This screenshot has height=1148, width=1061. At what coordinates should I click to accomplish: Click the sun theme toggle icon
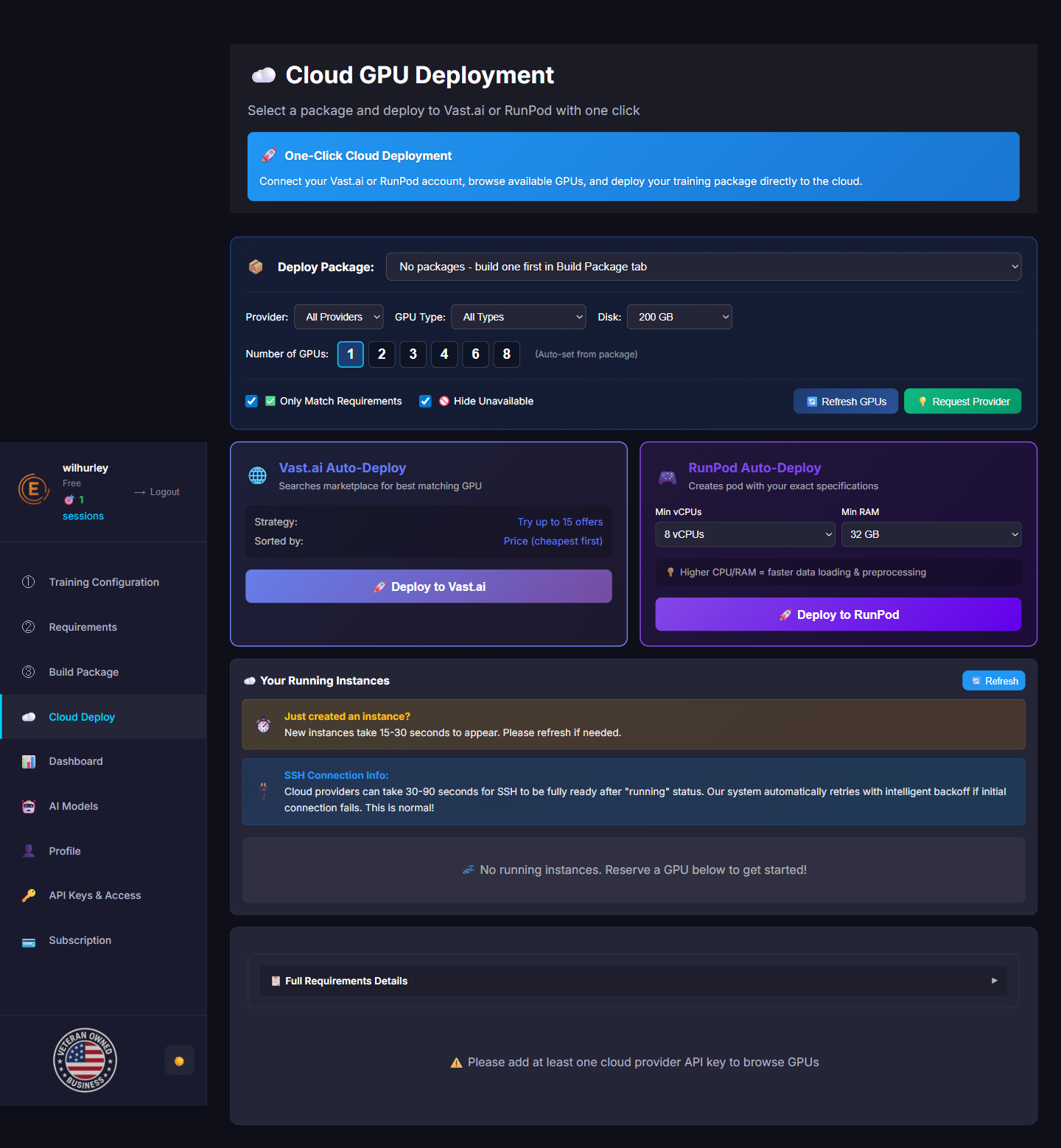pyautogui.click(x=179, y=1061)
